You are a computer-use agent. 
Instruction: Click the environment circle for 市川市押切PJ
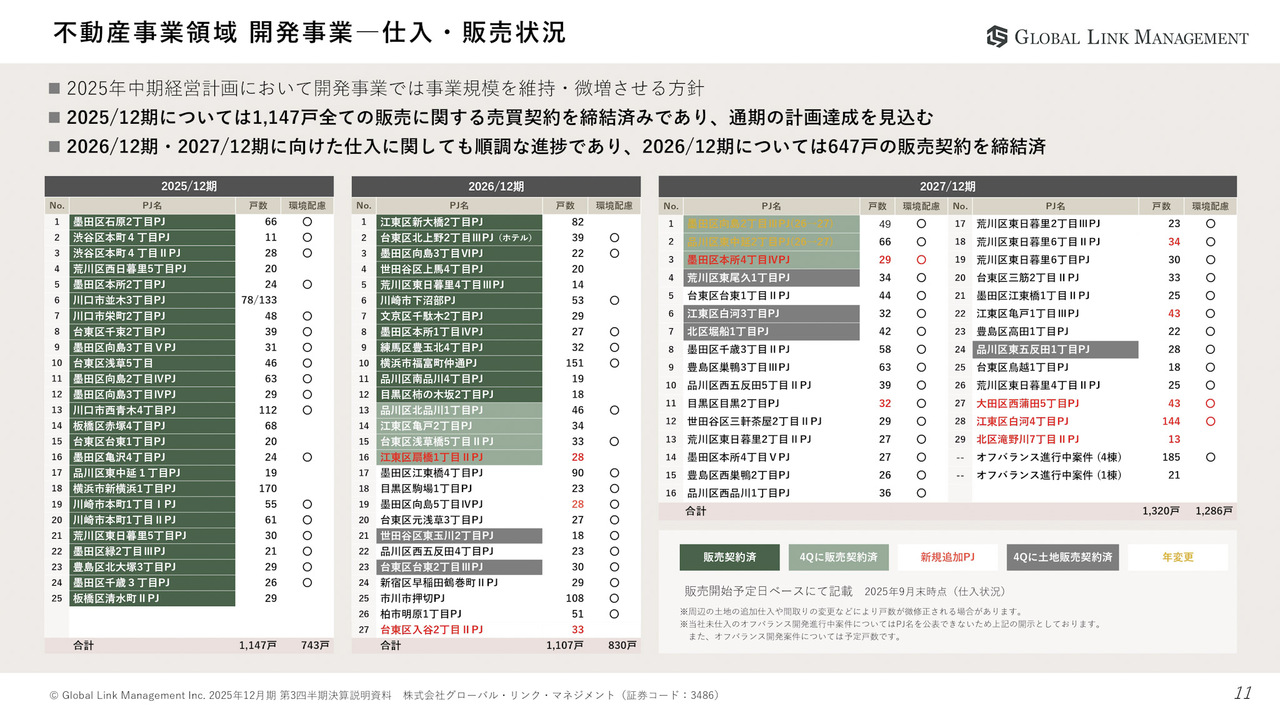pyautogui.click(x=614, y=598)
